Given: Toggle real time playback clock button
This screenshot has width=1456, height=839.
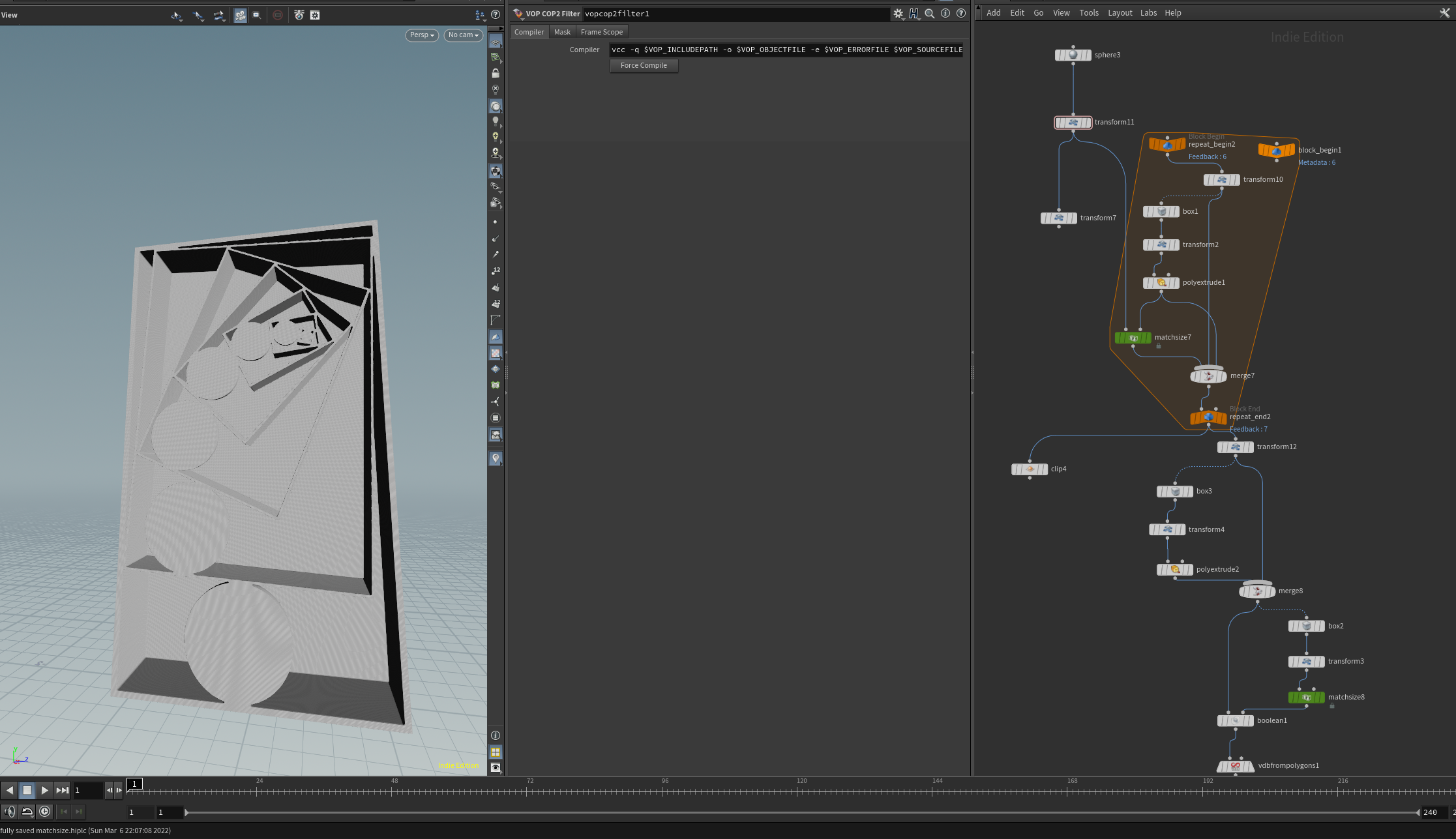Looking at the screenshot, I should click(x=44, y=812).
